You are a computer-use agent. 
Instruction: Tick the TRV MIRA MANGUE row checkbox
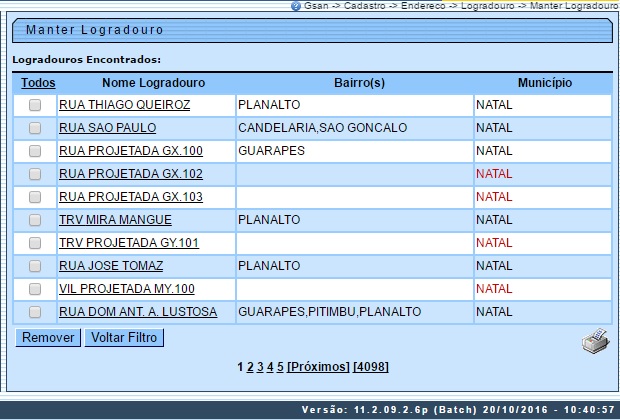(35, 220)
